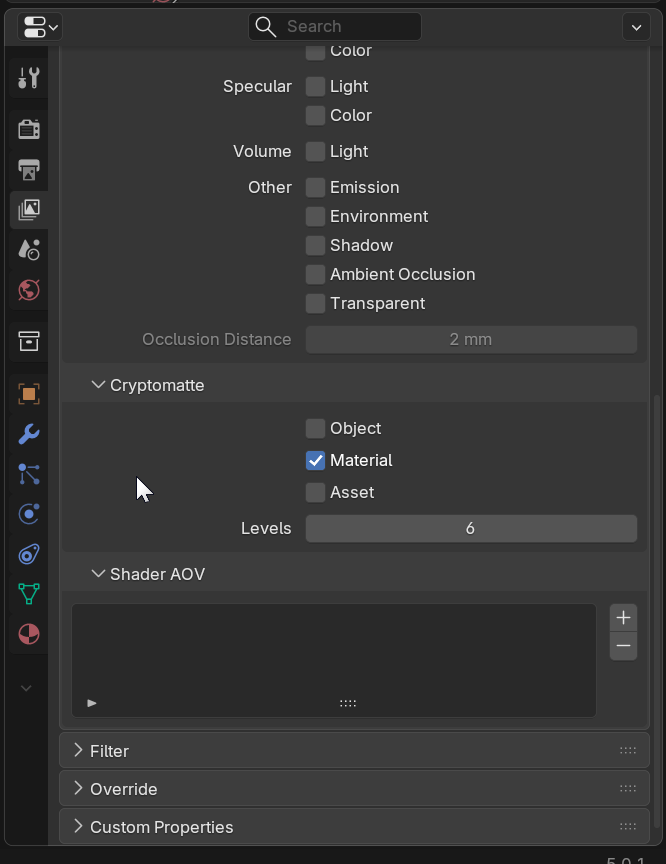Open the Modifiers wrench tab
Screen dimensions: 666x864
(29, 434)
